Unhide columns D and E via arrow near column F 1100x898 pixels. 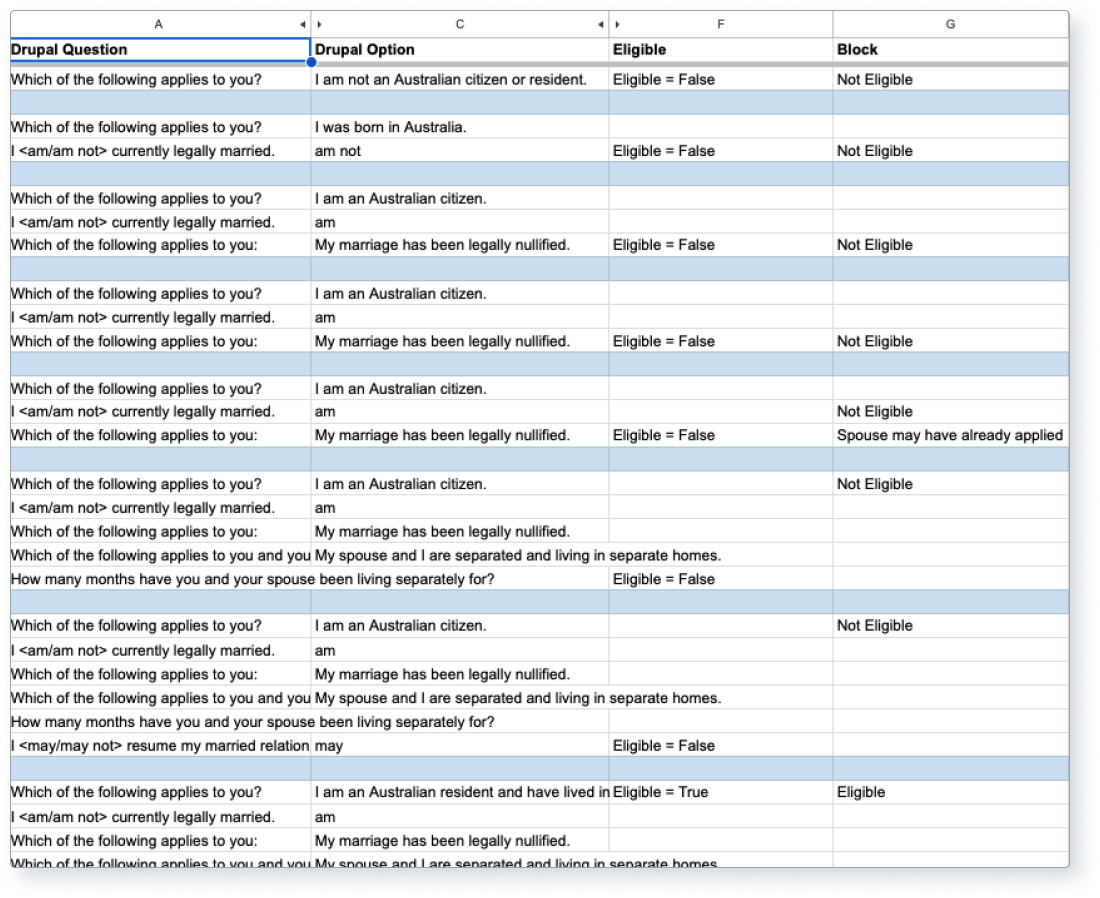[617, 23]
